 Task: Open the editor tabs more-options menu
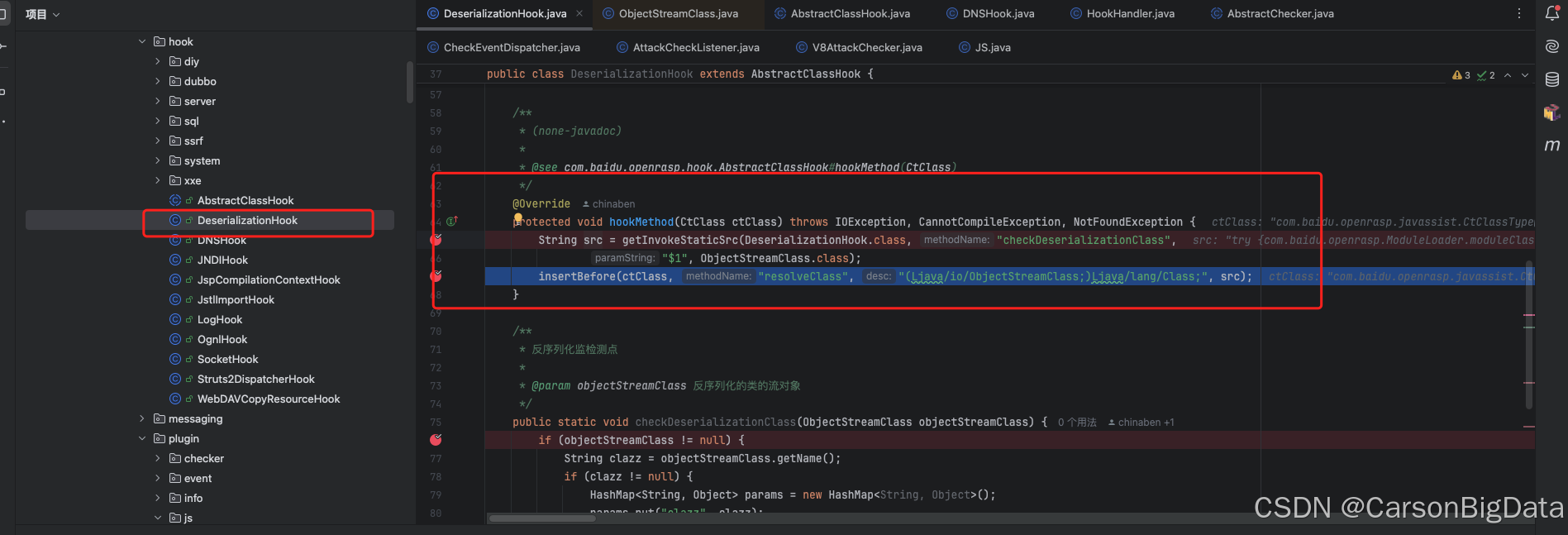tap(1518, 13)
